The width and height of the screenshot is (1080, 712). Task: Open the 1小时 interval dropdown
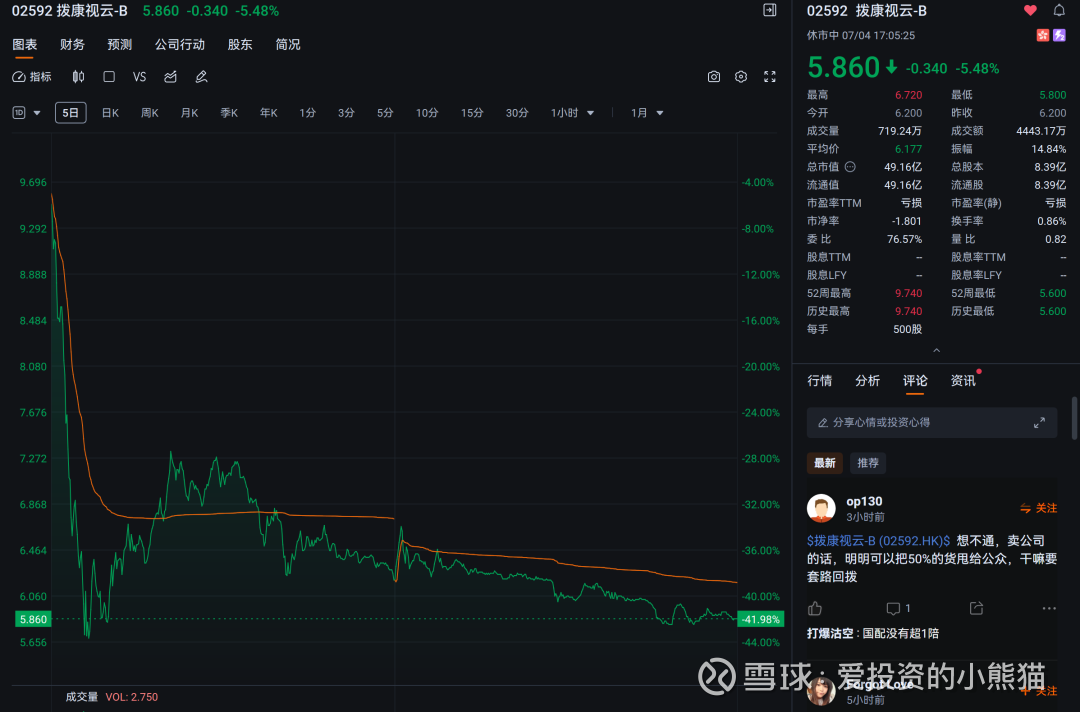point(572,113)
